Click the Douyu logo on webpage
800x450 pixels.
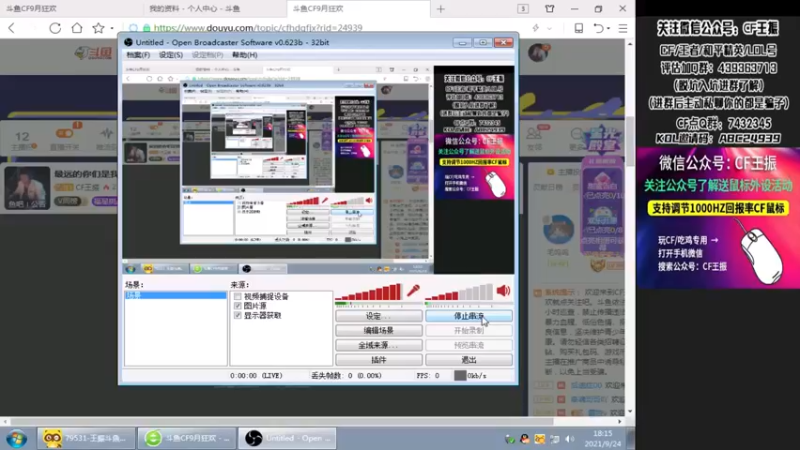click(x=93, y=53)
